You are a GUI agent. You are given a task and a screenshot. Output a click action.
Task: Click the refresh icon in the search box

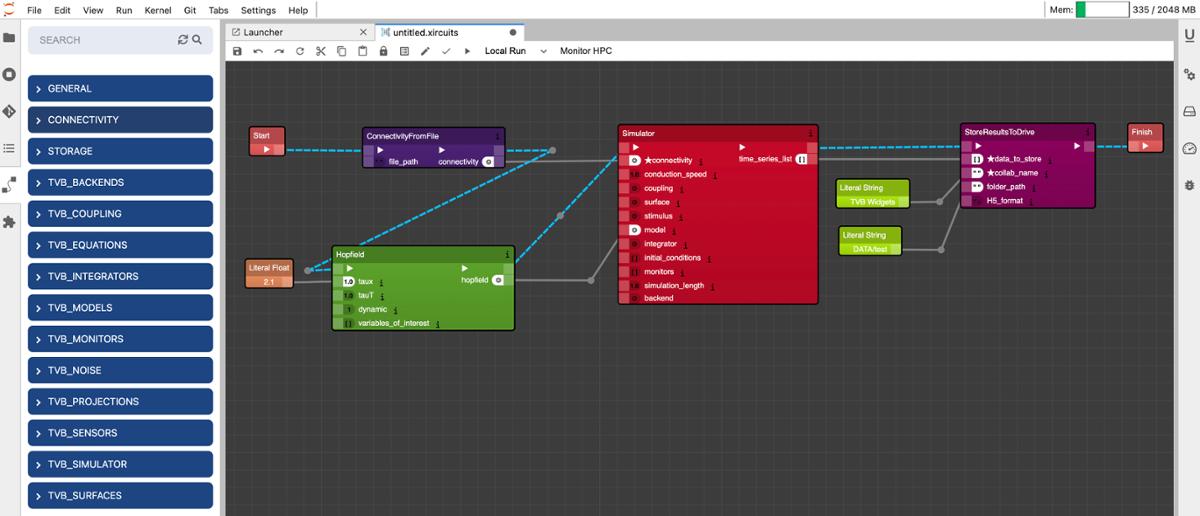pos(183,40)
